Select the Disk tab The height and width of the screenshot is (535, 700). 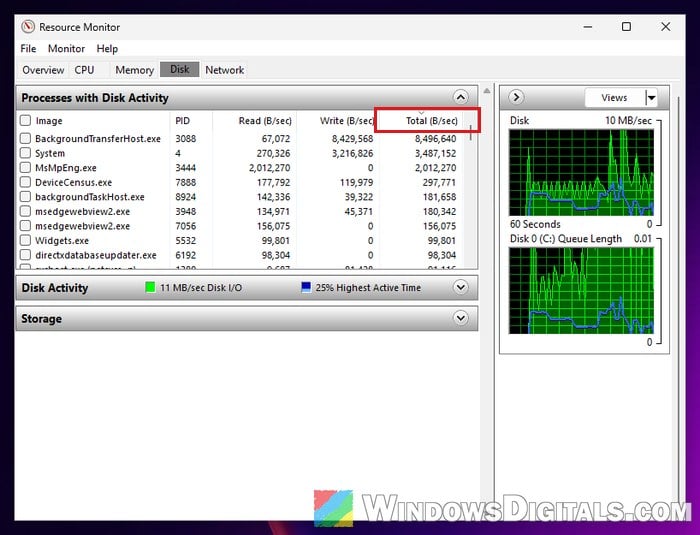click(x=179, y=69)
